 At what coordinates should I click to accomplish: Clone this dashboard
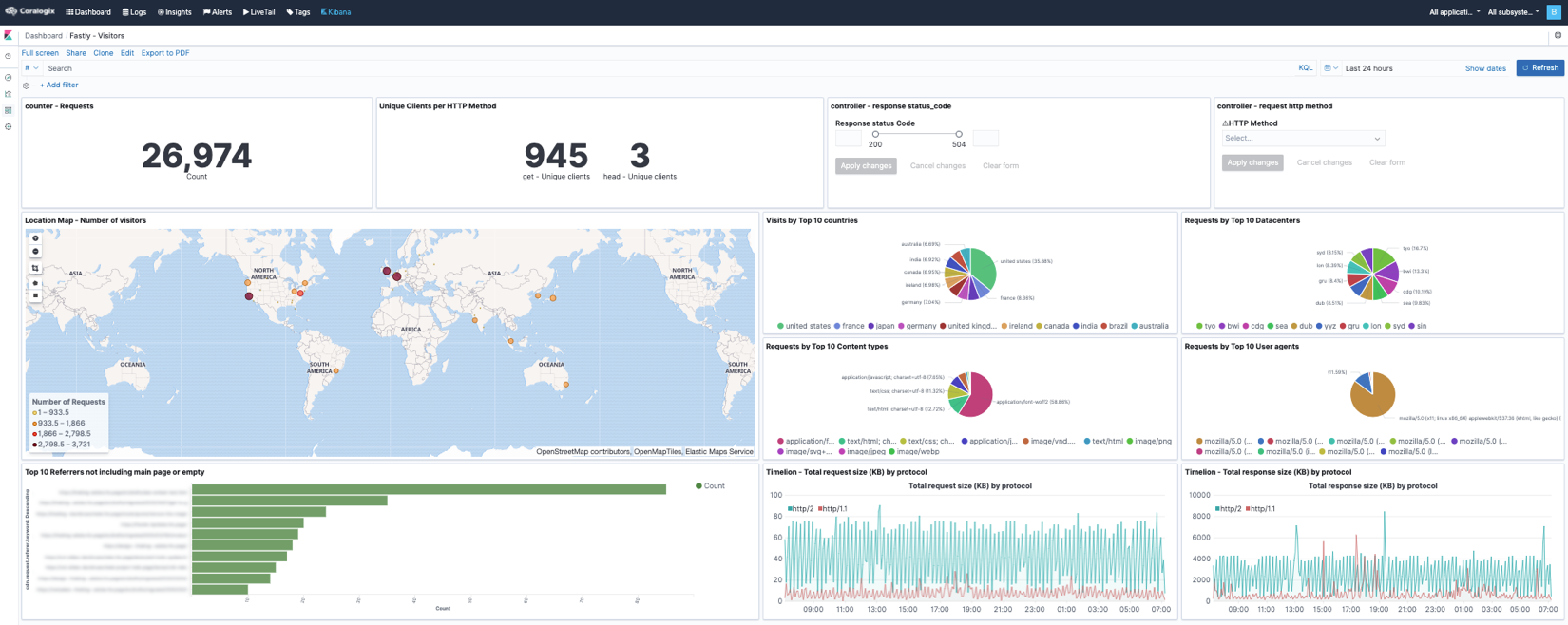click(103, 53)
